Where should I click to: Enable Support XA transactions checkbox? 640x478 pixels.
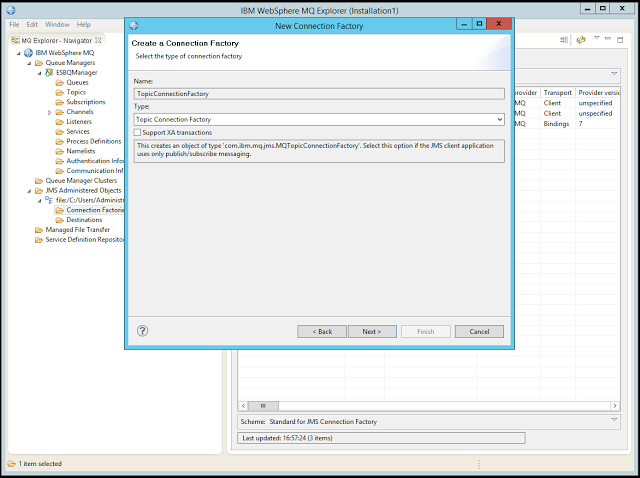138,132
